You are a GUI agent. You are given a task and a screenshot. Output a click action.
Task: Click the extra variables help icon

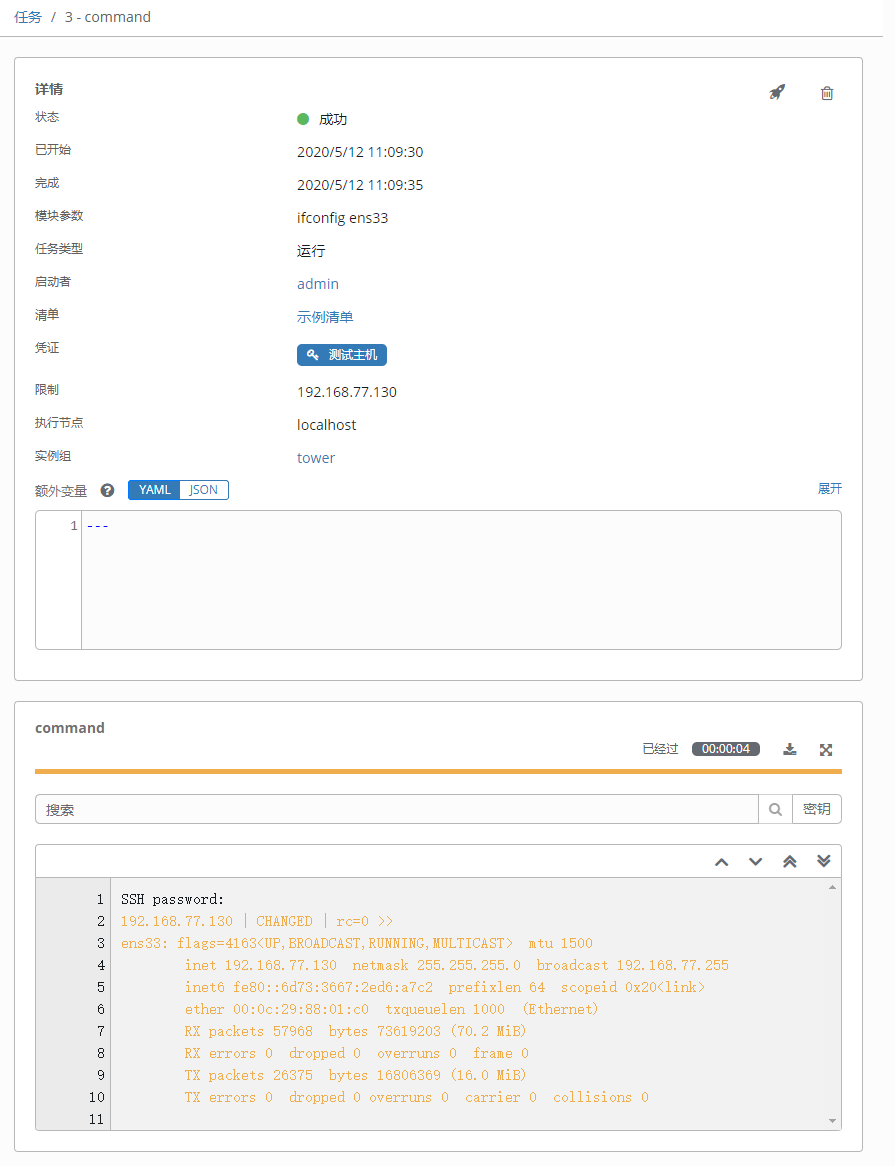(108, 491)
